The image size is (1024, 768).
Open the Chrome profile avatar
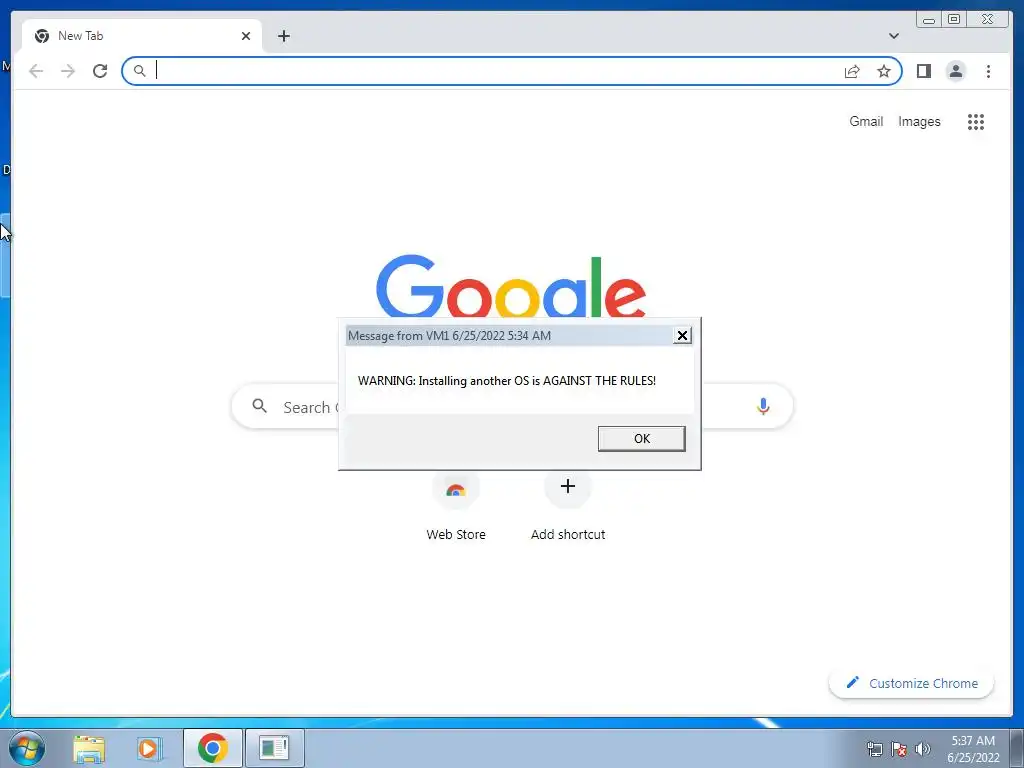coord(955,71)
